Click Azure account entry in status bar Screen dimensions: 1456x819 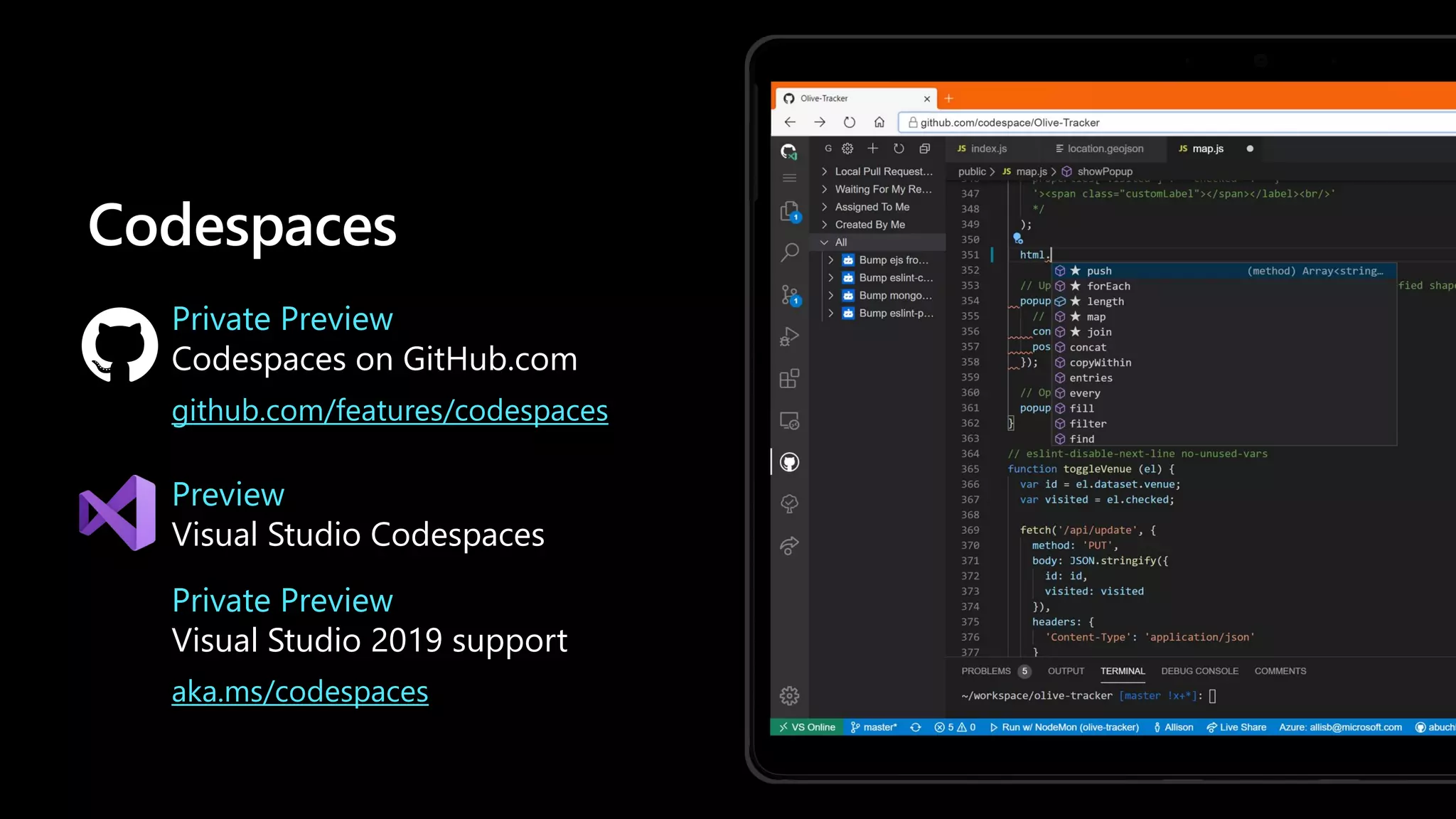point(1340,727)
